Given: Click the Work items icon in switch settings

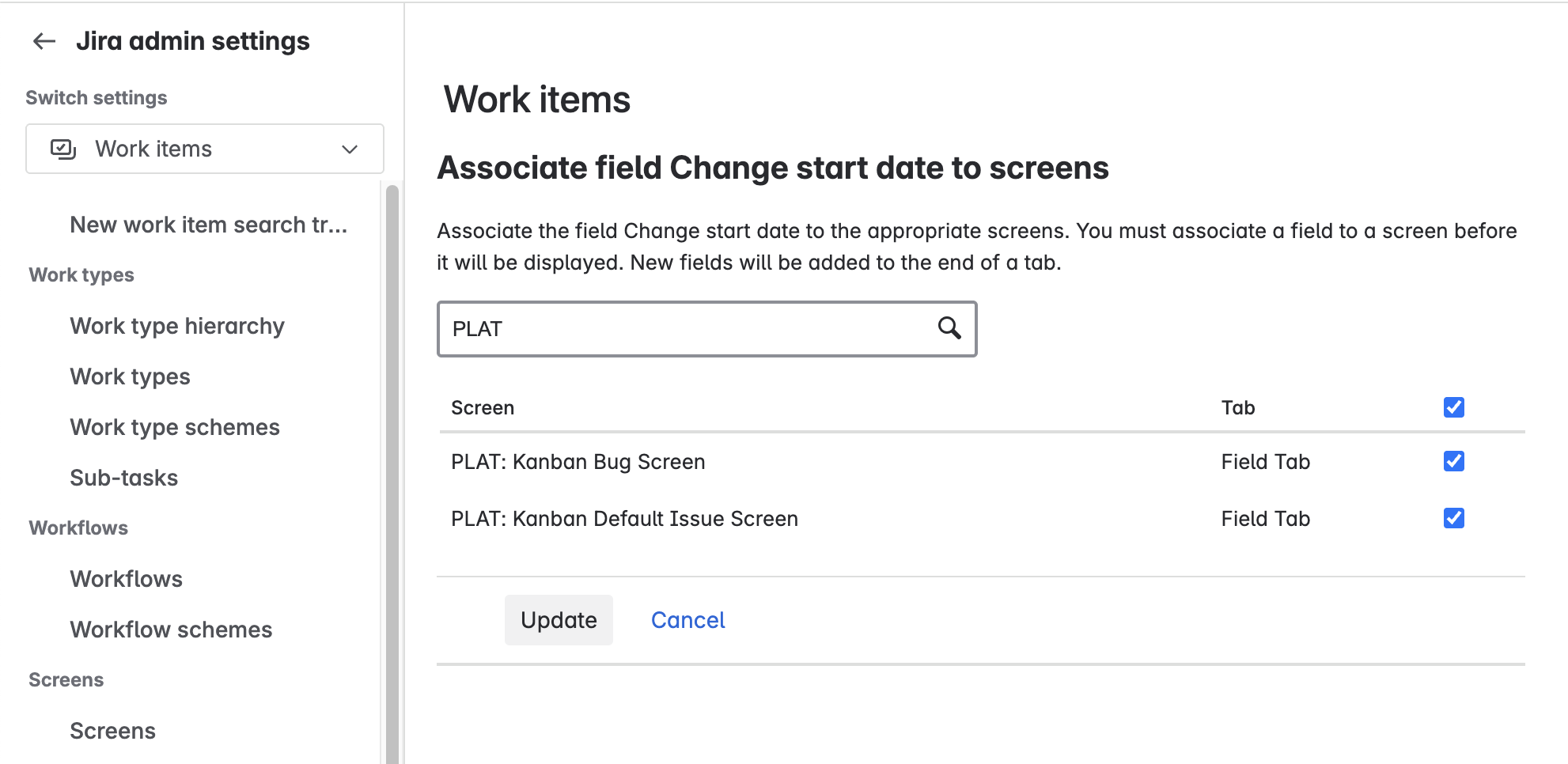Looking at the screenshot, I should (63, 149).
